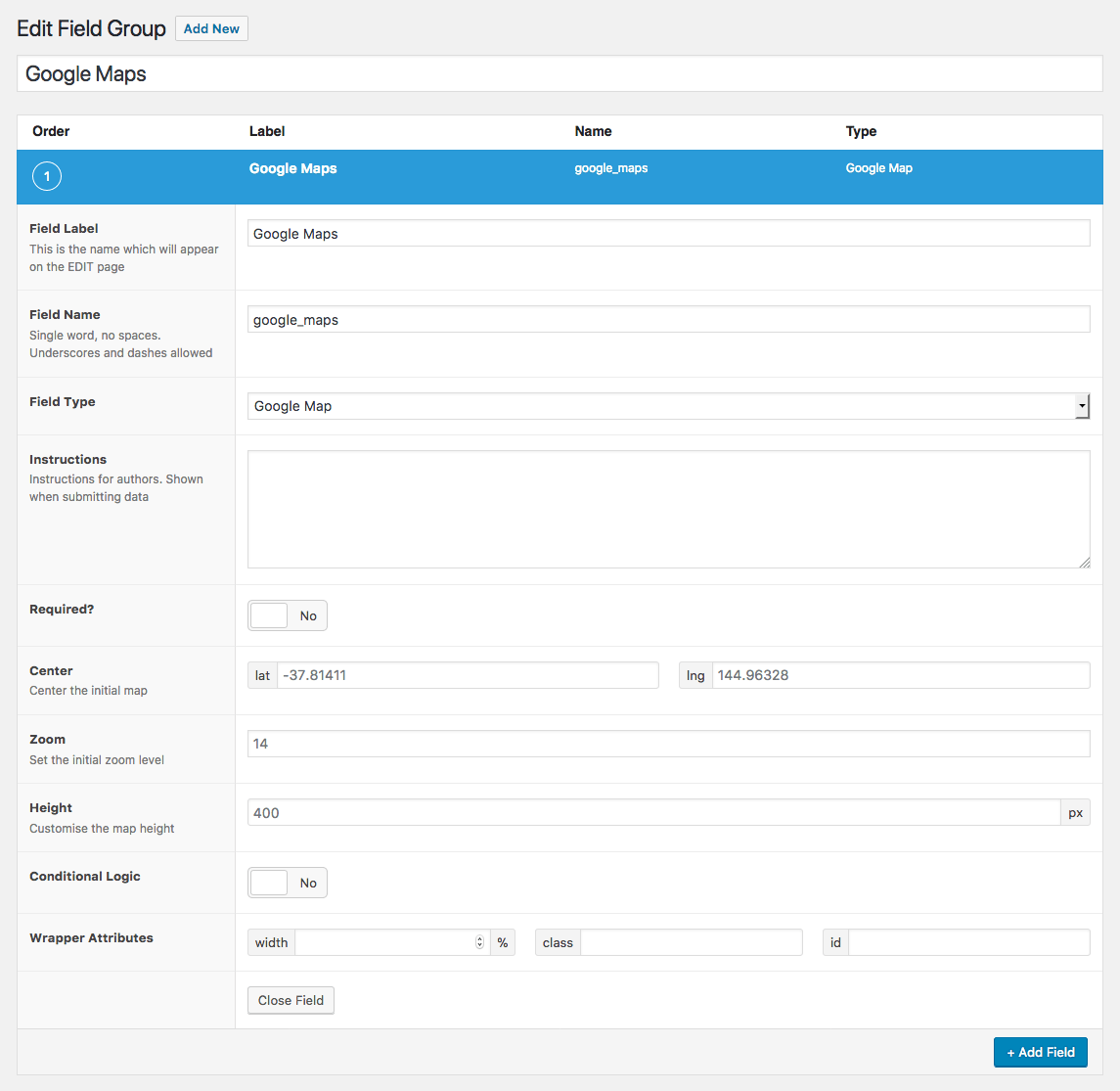Click the + Add Field button
Viewport: 1120px width, 1091px height.
[1041, 1053]
